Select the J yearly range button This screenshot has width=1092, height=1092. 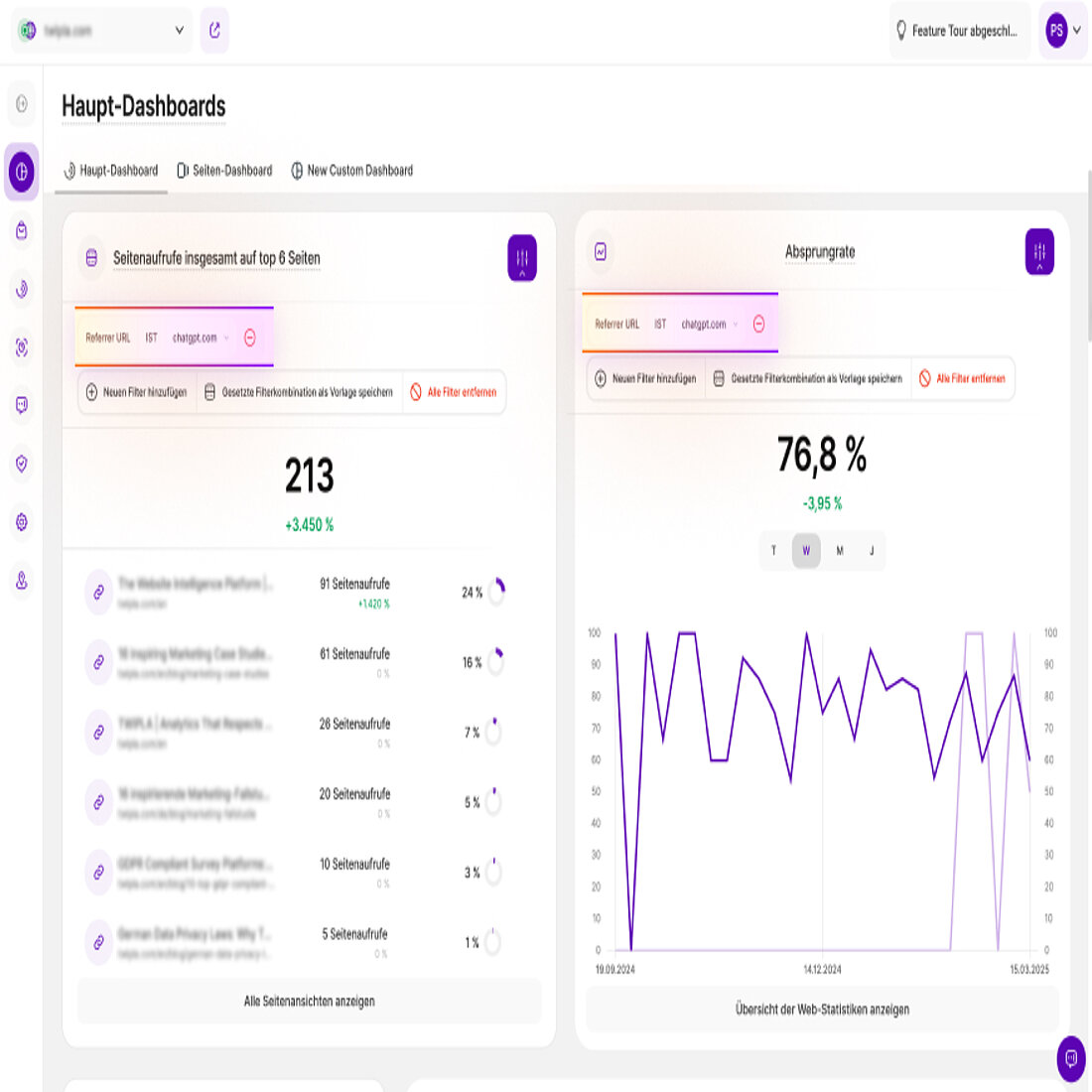872,551
